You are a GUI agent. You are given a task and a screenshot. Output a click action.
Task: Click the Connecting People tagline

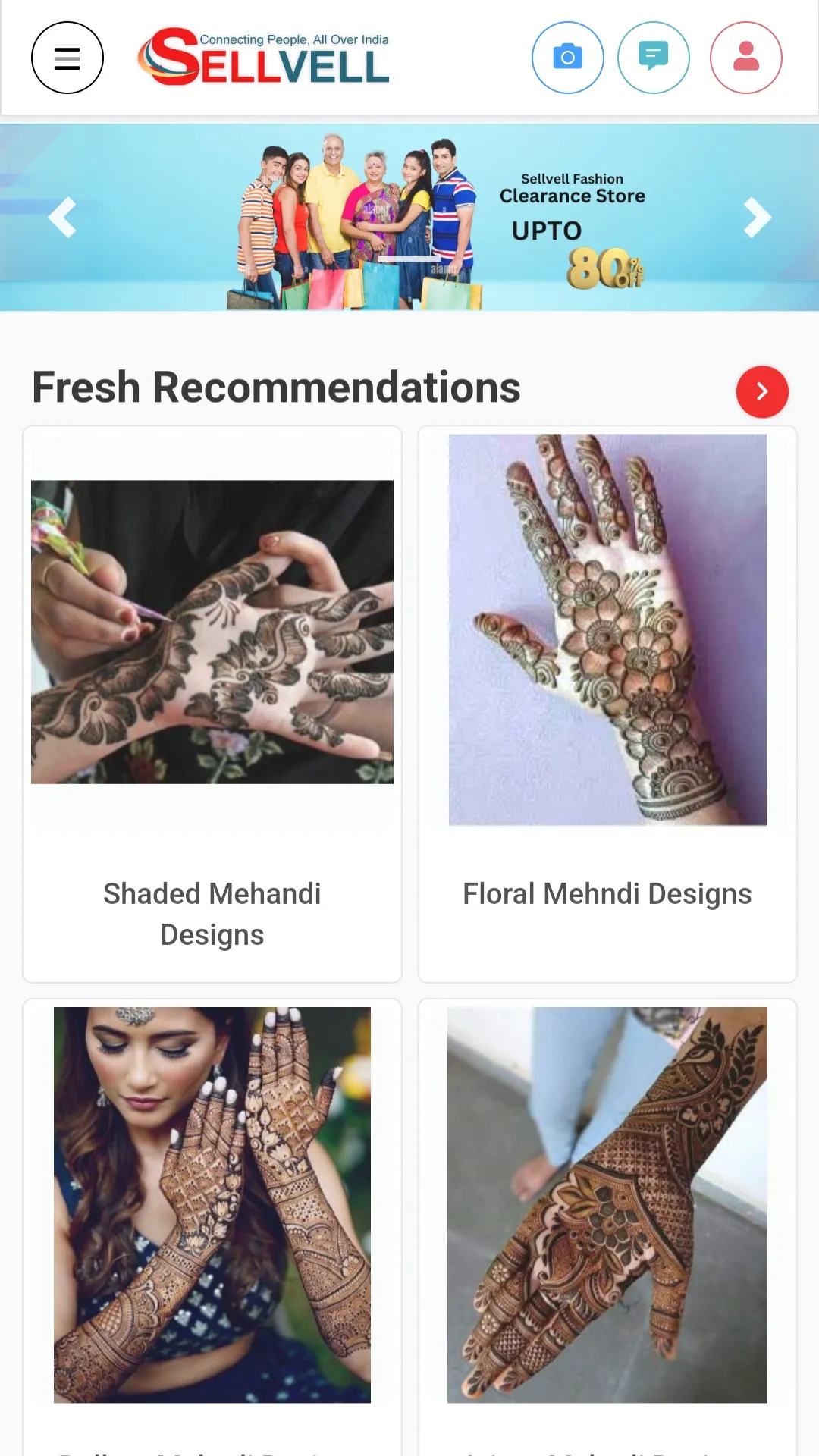pyautogui.click(x=294, y=39)
